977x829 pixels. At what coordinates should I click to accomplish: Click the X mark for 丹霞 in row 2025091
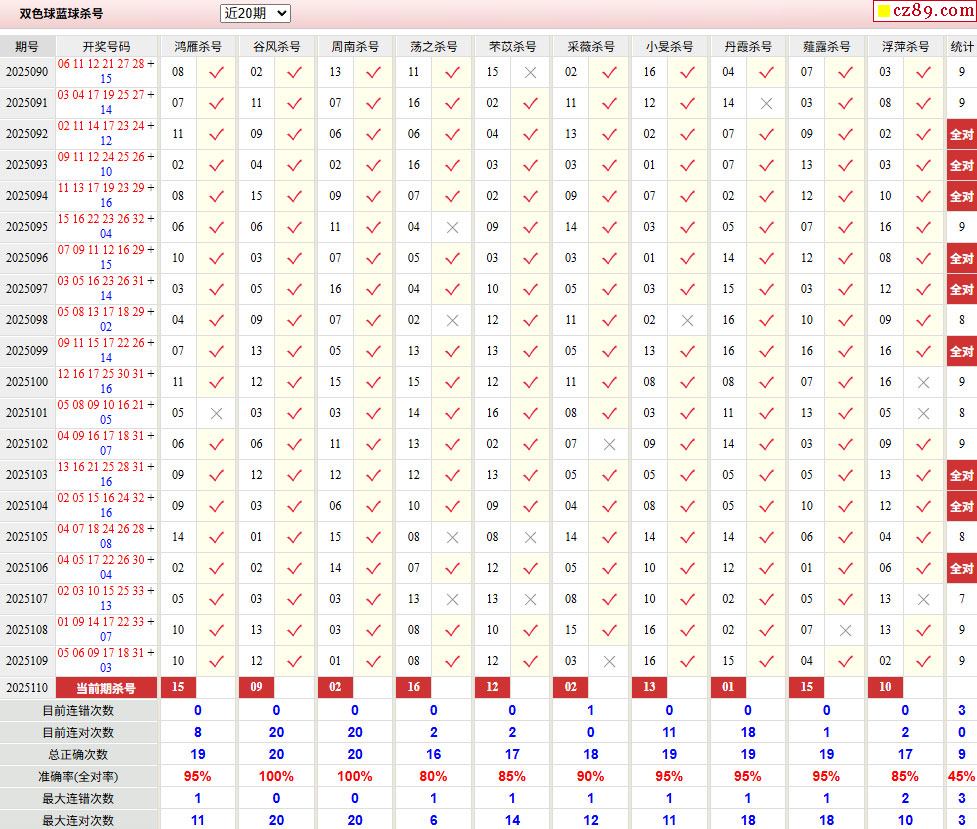(x=766, y=103)
